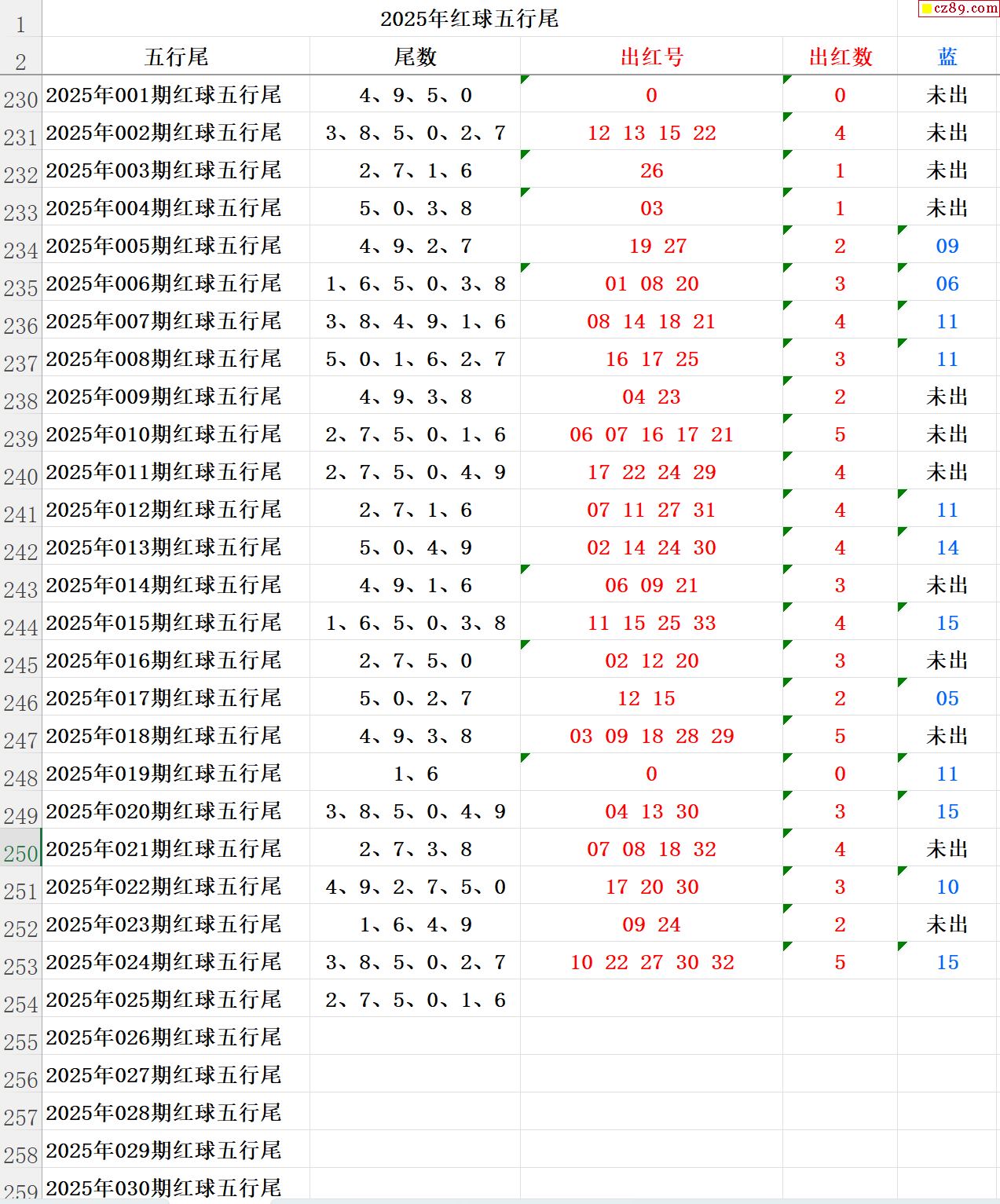Select cell 2025年030期红球五行尾
The width and height of the screenshot is (1000, 1204).
coord(176,1188)
